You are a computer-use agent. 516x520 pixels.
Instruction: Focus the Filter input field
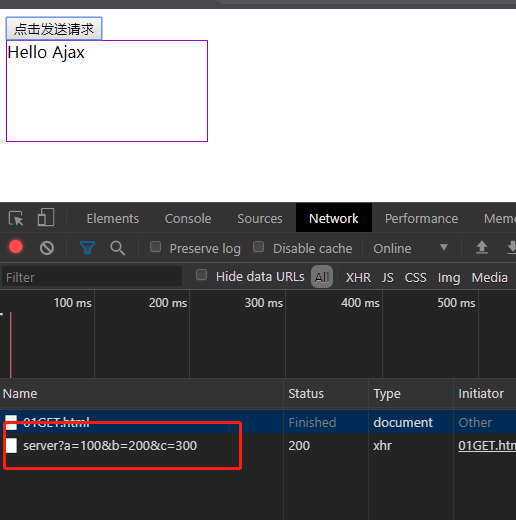pyautogui.click(x=92, y=277)
